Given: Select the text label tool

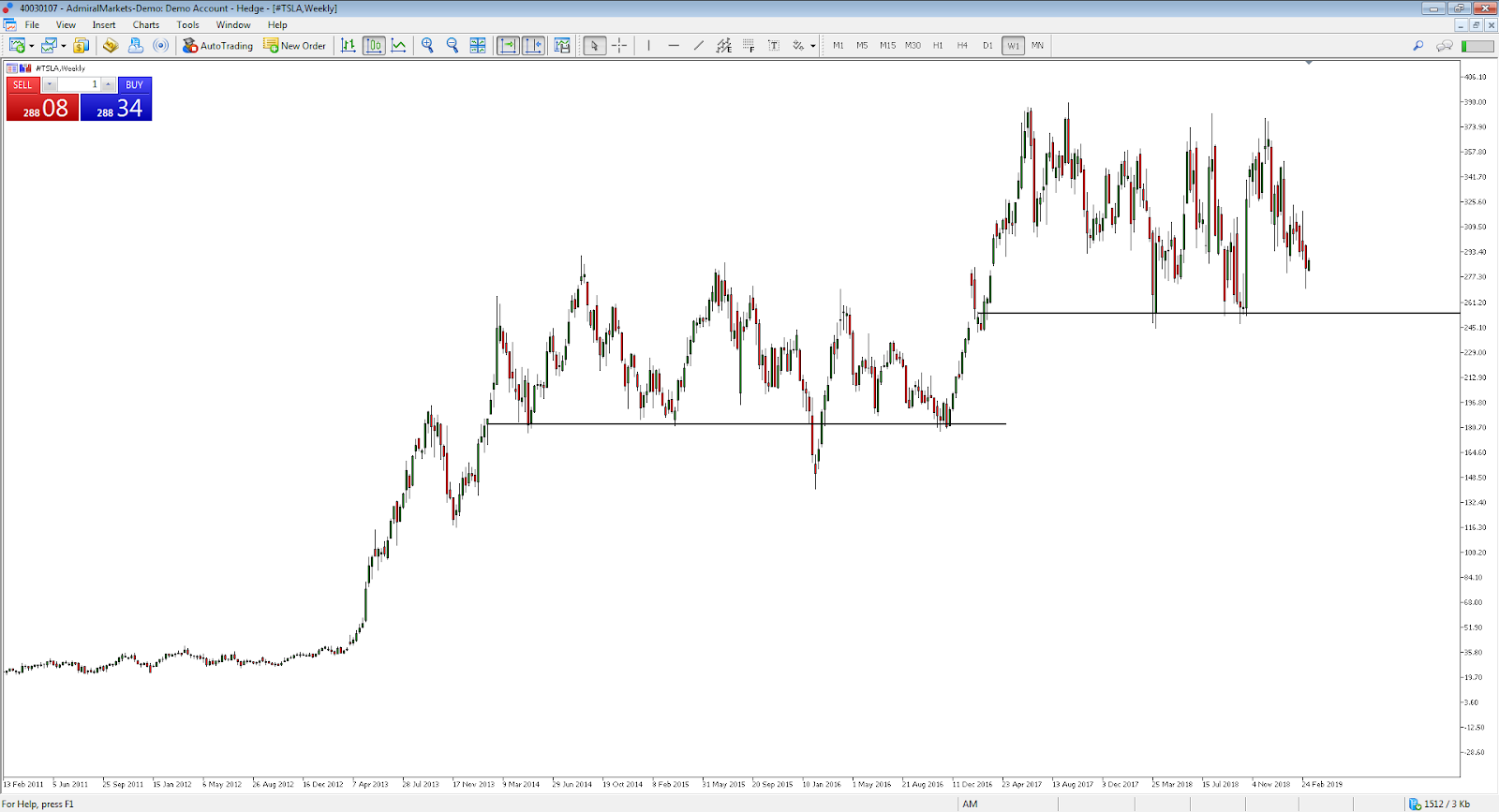Looking at the screenshot, I should (774, 45).
